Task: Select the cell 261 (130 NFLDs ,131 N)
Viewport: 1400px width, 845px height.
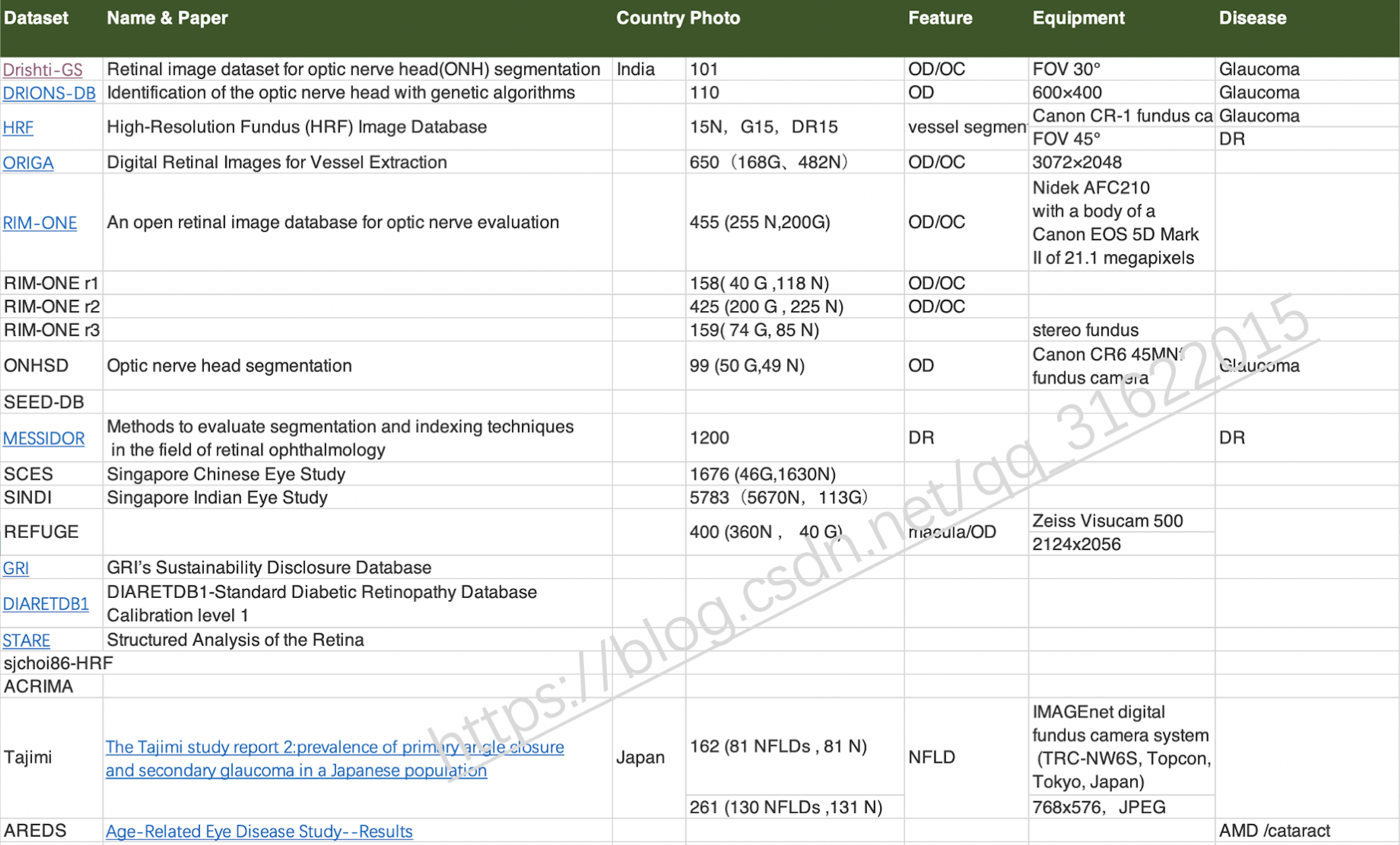Action: click(x=794, y=807)
